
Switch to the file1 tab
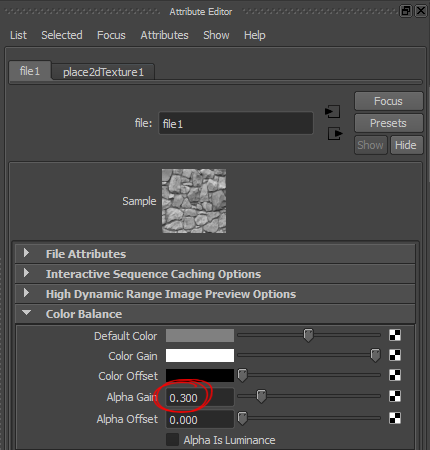coord(30,71)
